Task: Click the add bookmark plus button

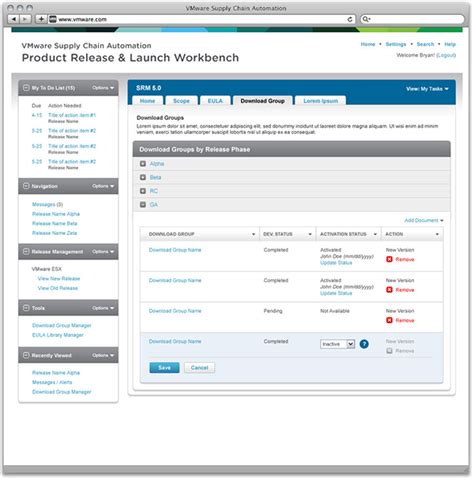Action: click(x=41, y=19)
